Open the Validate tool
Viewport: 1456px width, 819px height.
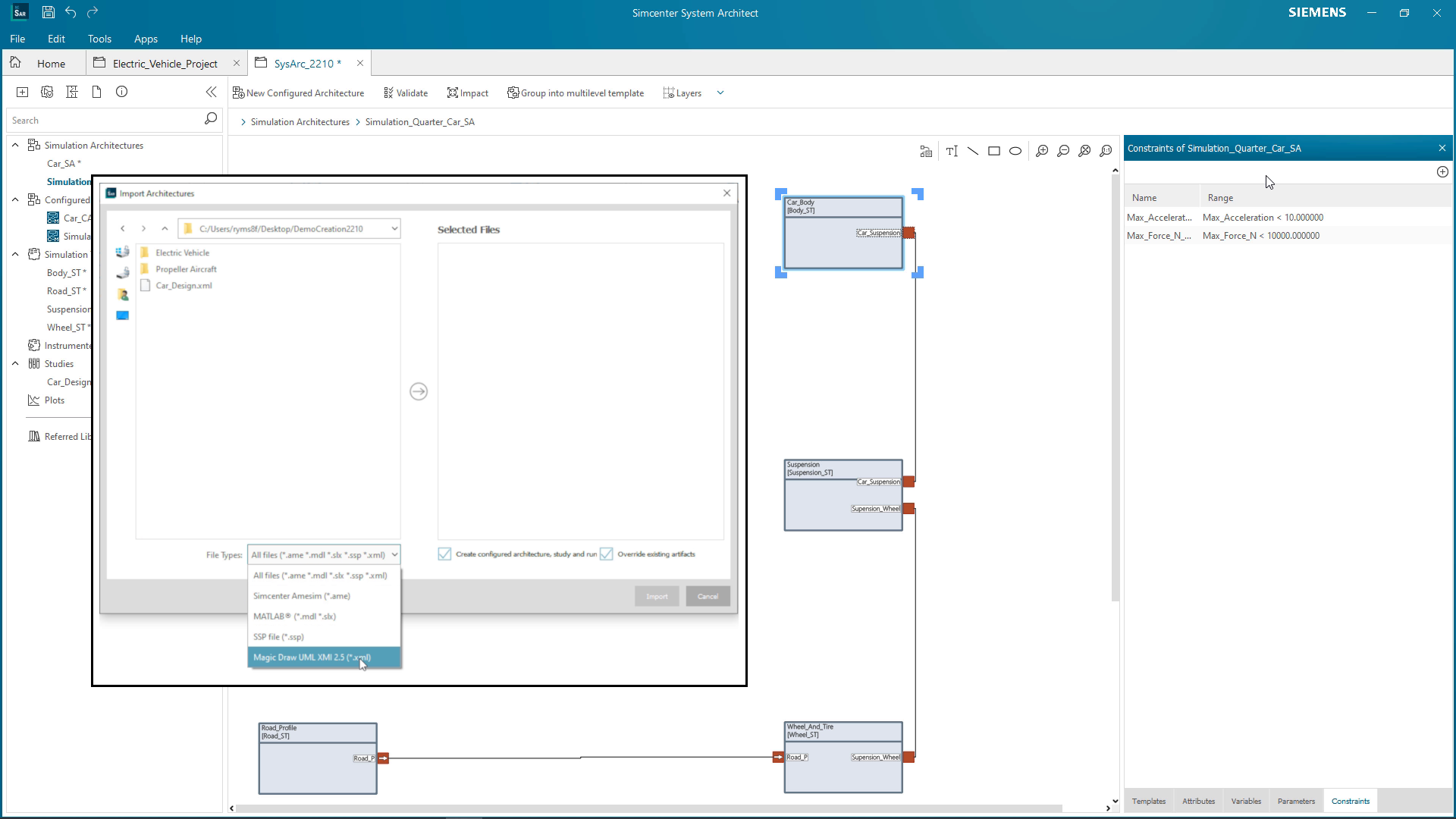click(406, 93)
